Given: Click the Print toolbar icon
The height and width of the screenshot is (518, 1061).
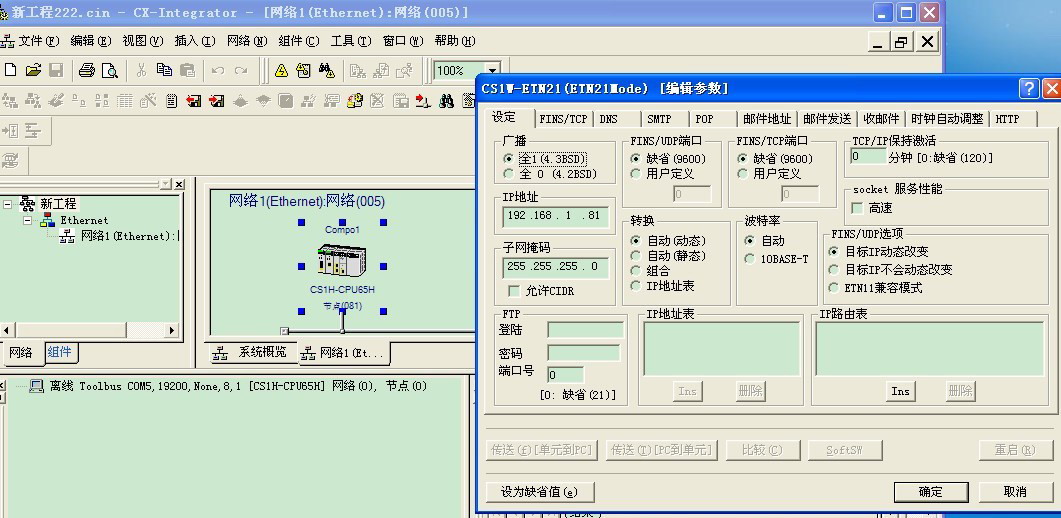Looking at the screenshot, I should click(86, 70).
